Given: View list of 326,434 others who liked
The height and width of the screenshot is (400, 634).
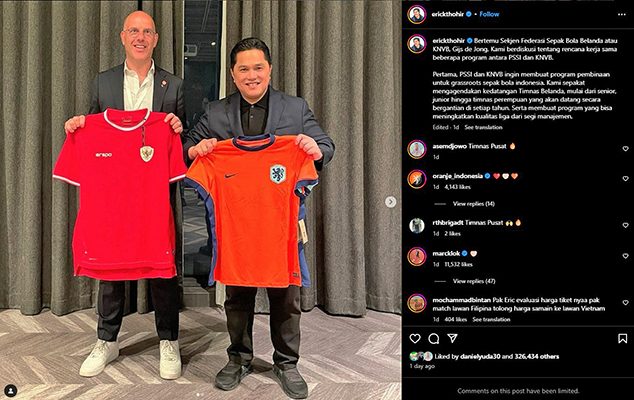Looking at the screenshot, I should click(537, 357).
